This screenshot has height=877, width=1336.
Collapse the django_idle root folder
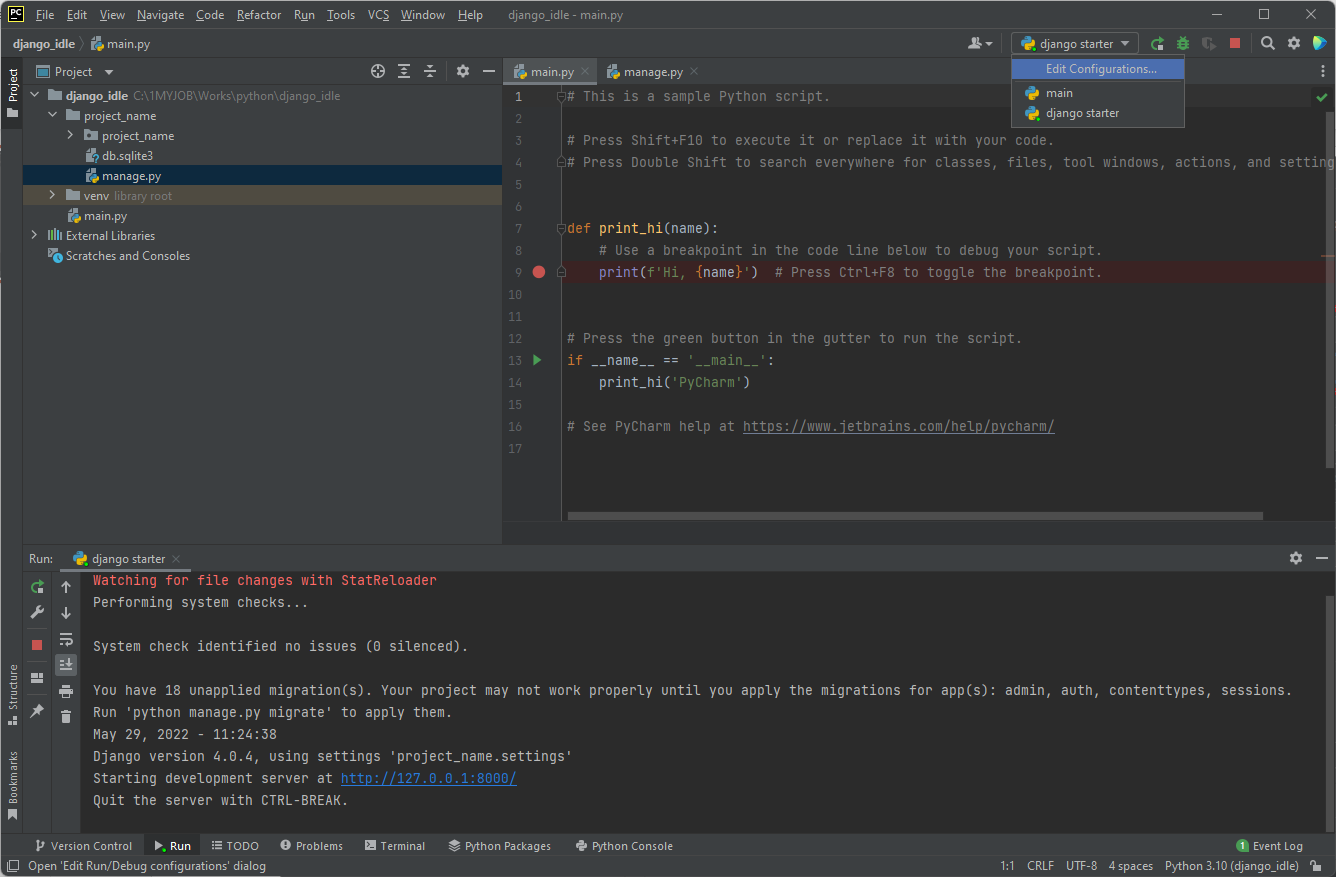(35, 96)
